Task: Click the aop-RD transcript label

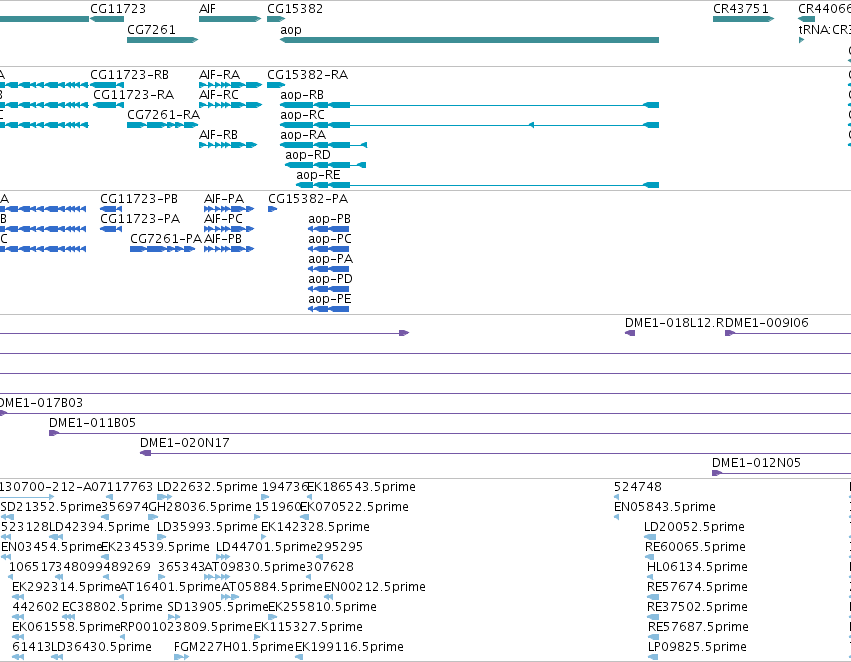Action: (x=308, y=155)
